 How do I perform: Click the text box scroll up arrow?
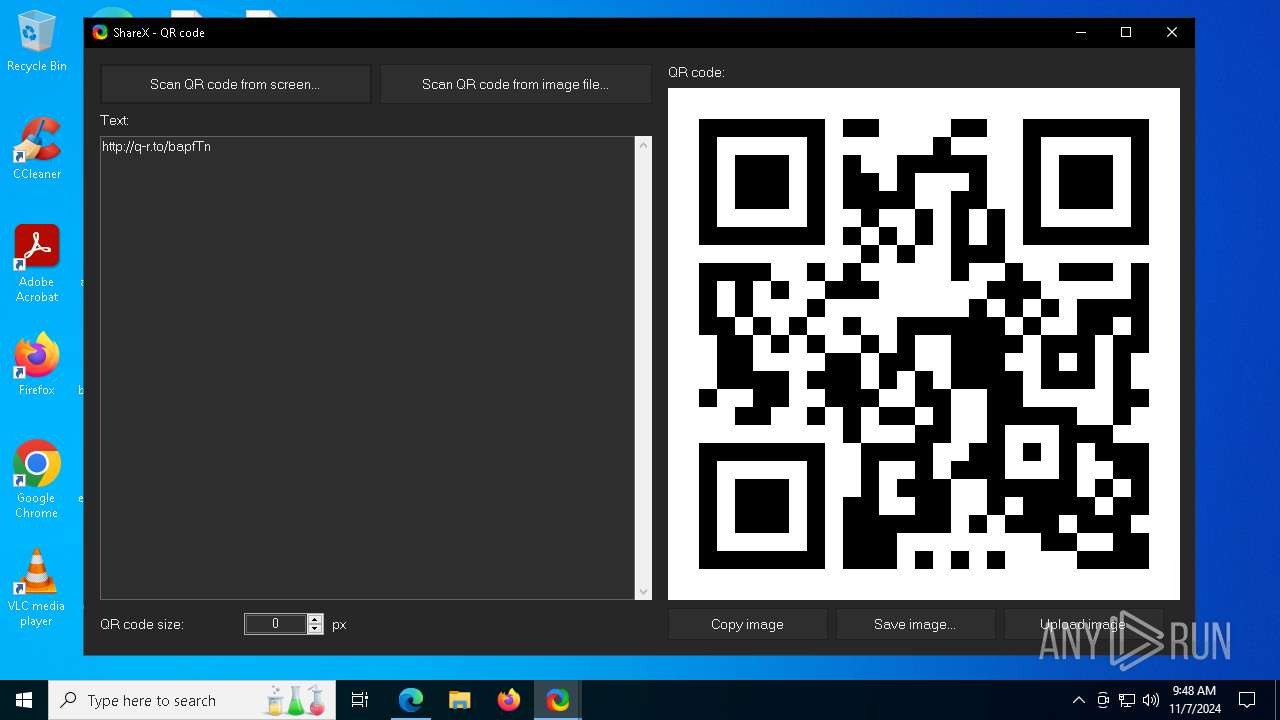click(643, 146)
